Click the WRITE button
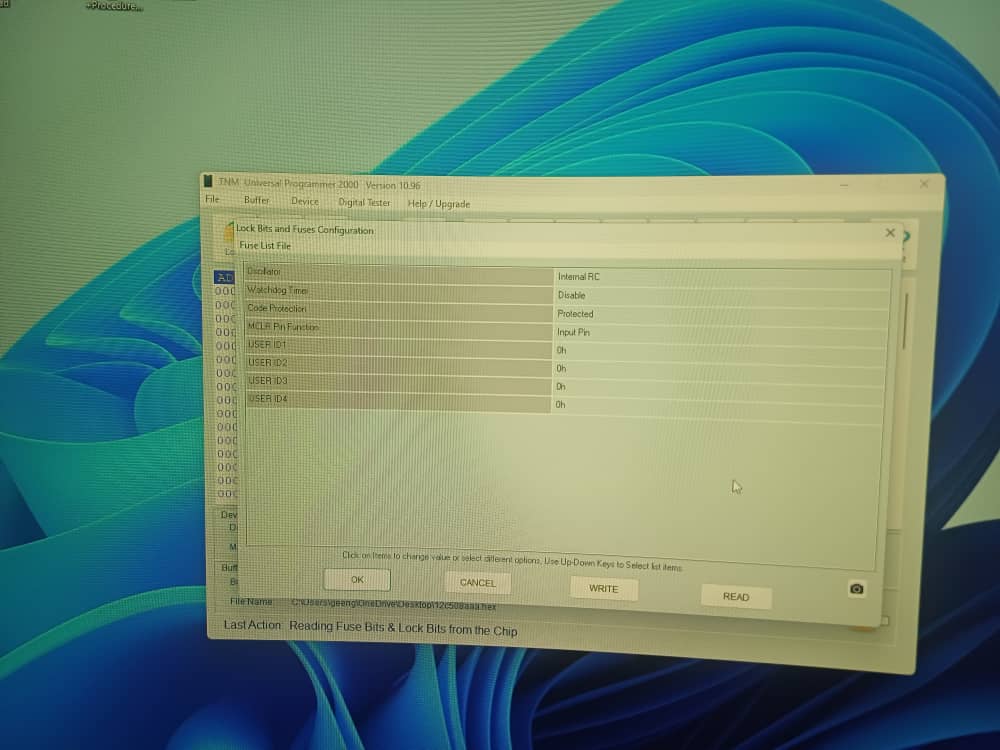The height and width of the screenshot is (750, 1000). coord(603,589)
